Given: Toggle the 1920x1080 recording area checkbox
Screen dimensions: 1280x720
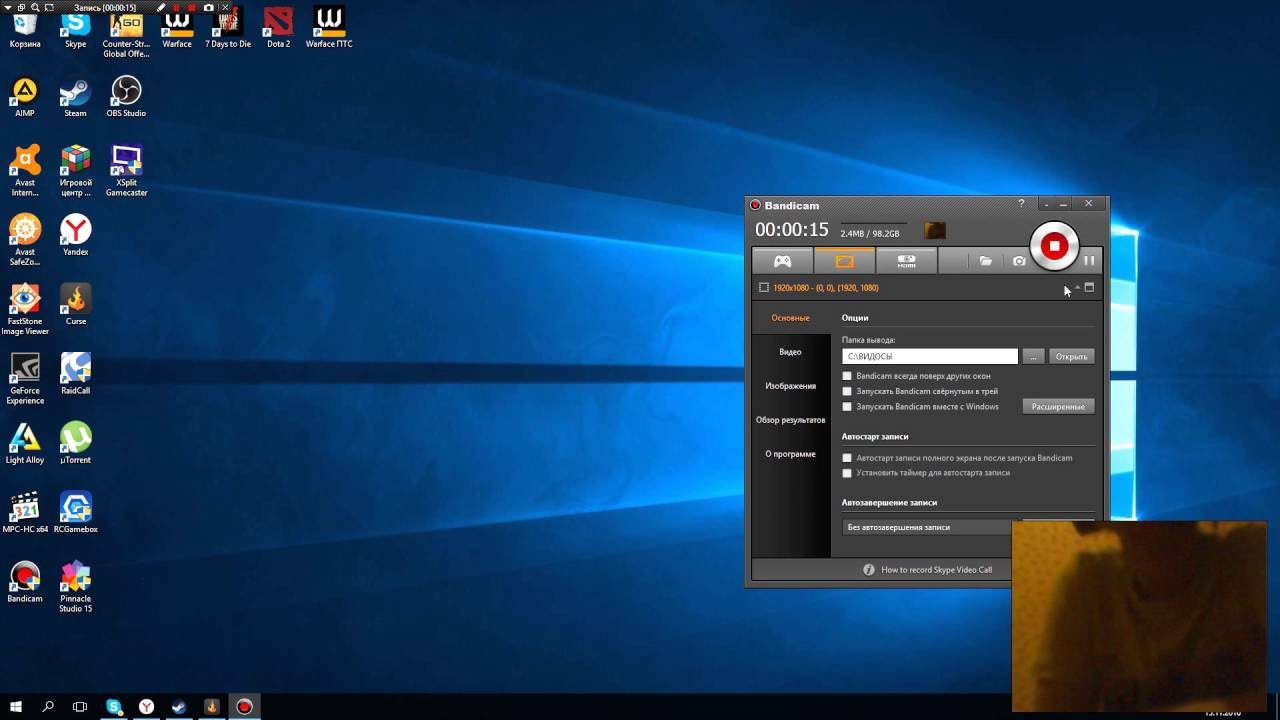Looking at the screenshot, I should 764,288.
